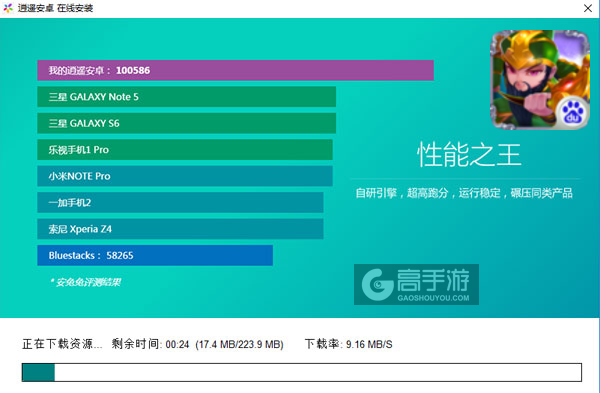Screen dimensions: 600x393
Task: Select the 小米NOTE Pro bar
Action: pos(185,176)
